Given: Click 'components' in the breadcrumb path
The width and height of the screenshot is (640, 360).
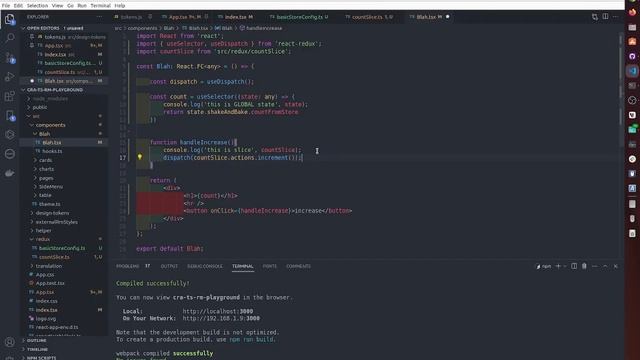Looking at the screenshot, I should [142, 28].
